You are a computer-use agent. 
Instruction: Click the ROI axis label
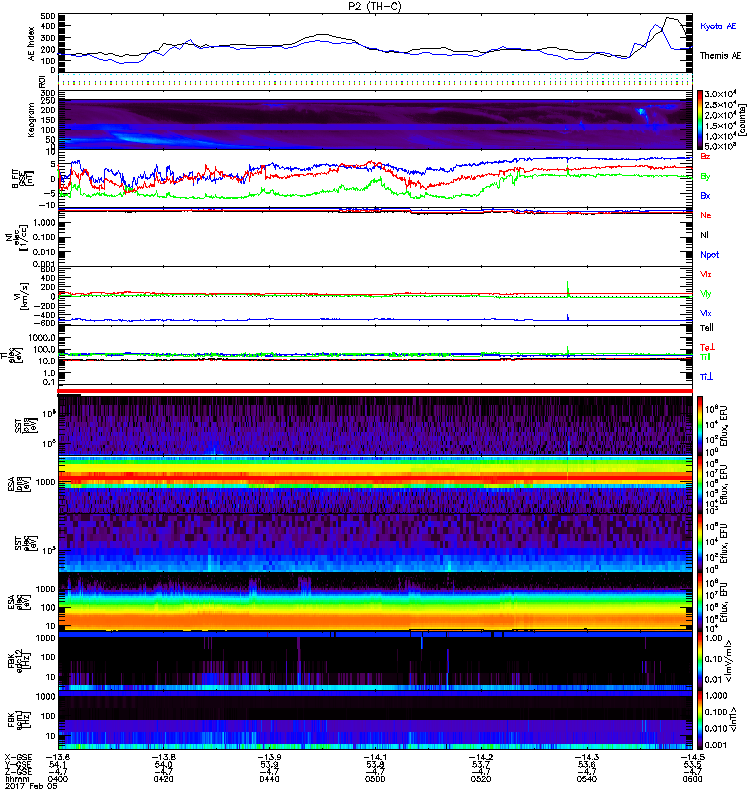42,81
